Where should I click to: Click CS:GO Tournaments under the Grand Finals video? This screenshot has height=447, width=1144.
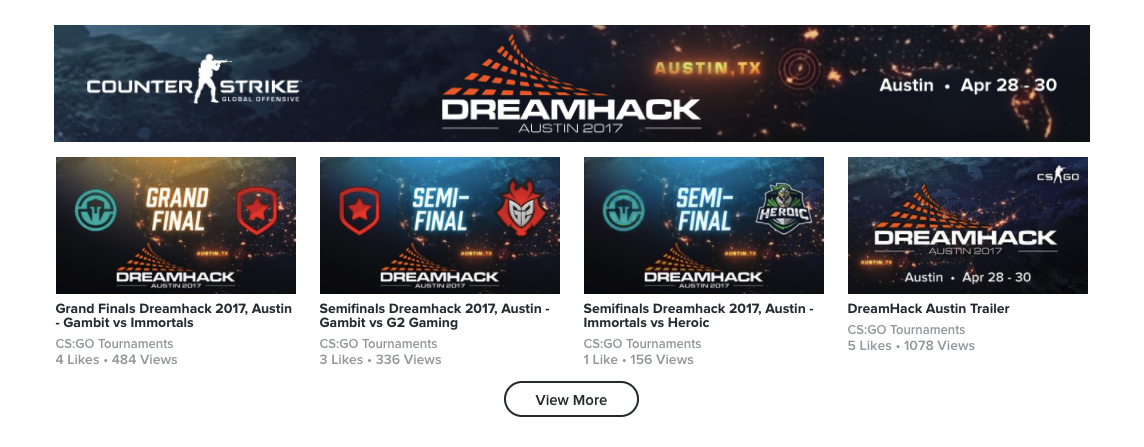(115, 343)
